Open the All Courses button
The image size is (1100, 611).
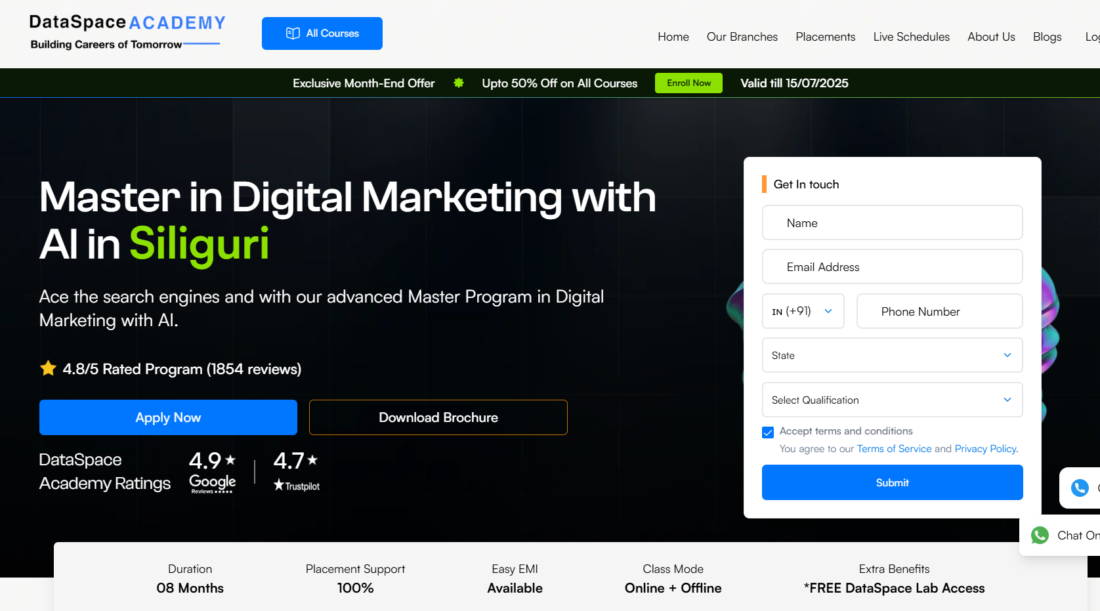(322, 33)
